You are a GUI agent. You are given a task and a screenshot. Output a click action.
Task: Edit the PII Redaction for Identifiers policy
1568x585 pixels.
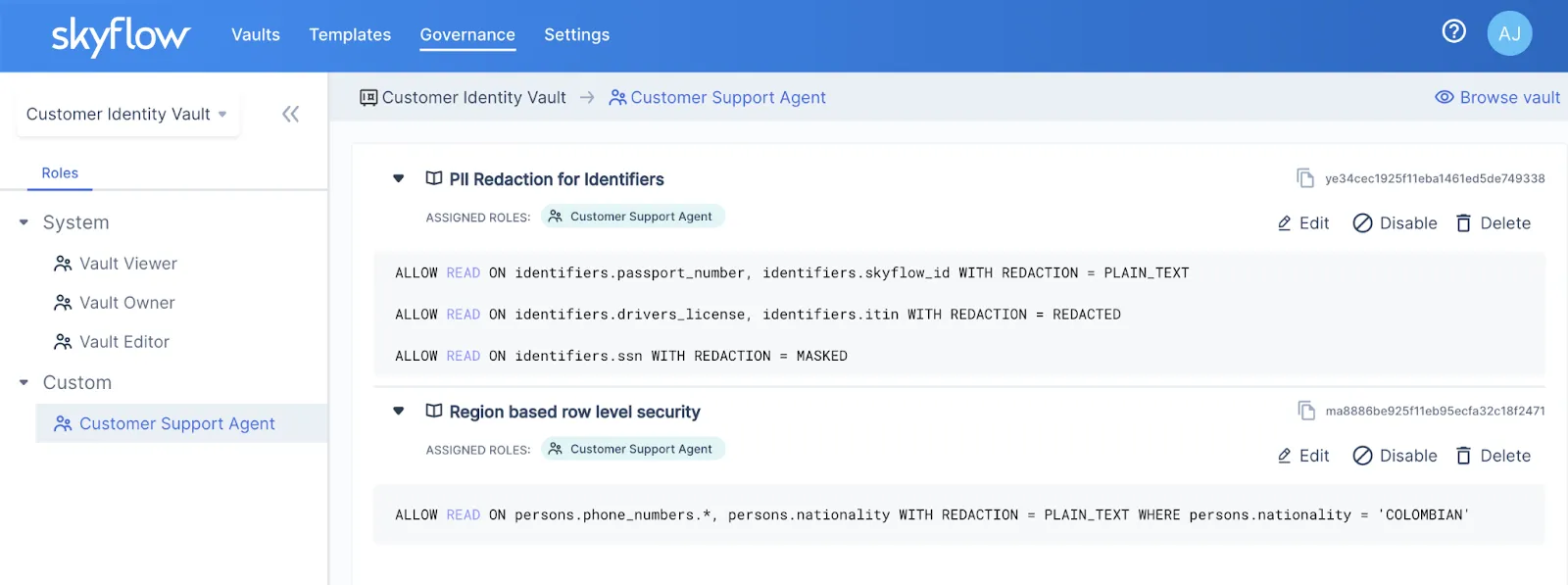coord(1303,223)
